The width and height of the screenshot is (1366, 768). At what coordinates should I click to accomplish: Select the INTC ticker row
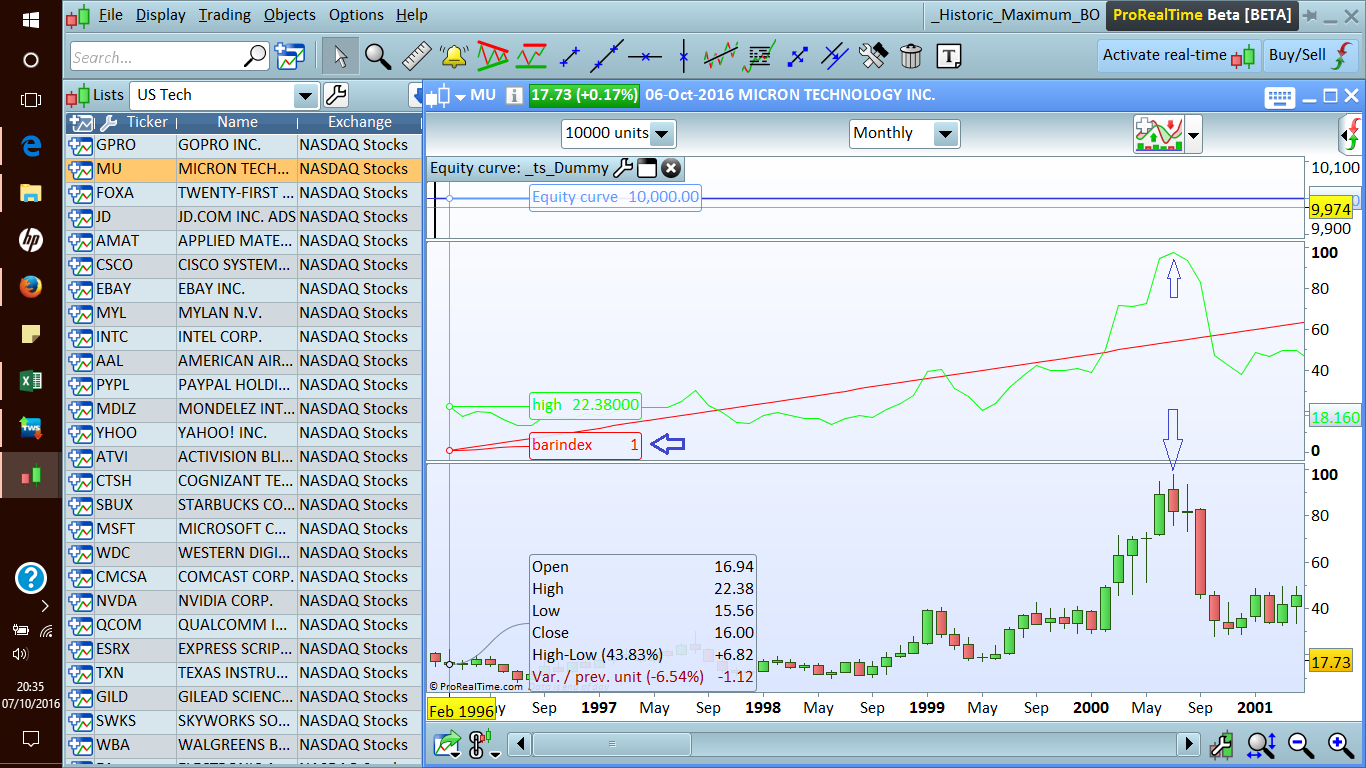click(x=244, y=337)
